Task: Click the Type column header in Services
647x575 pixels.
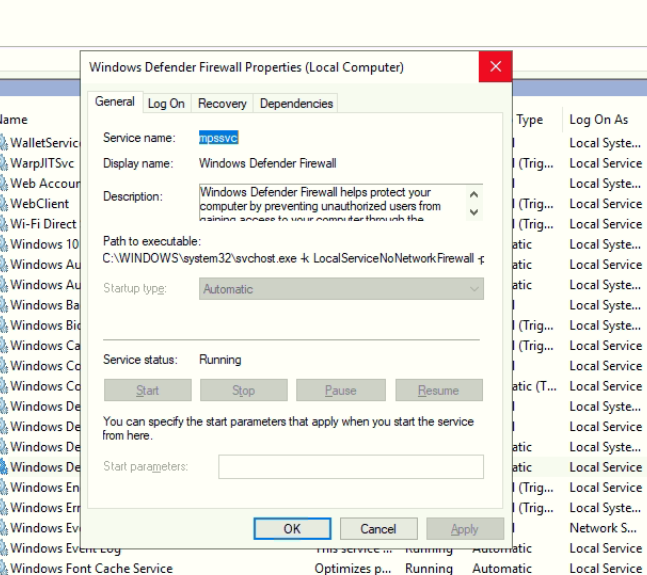Action: [x=529, y=120]
